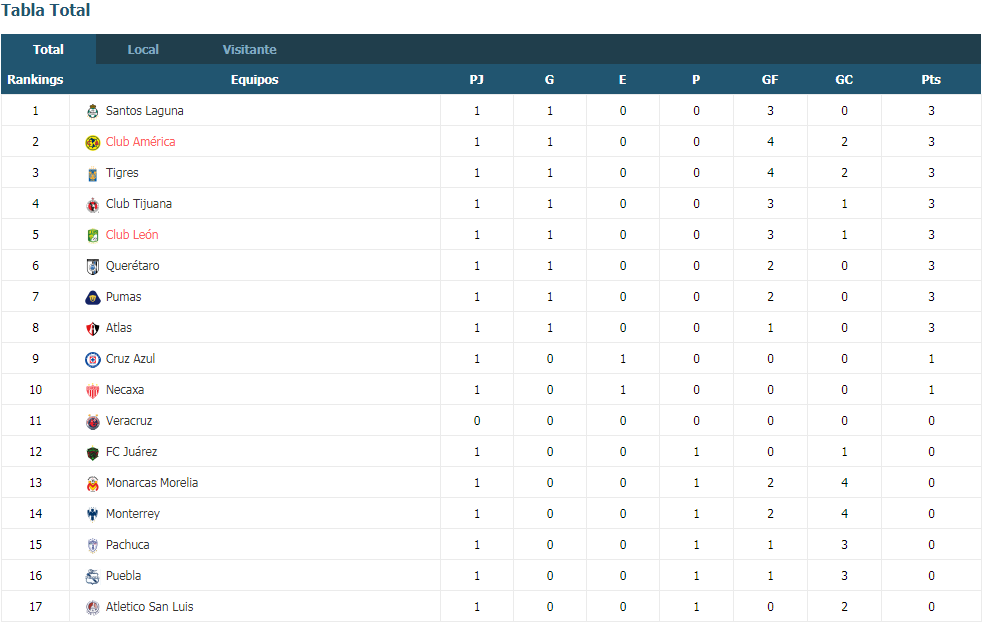Switch to the Visitante tab
The image size is (982, 622).
pyautogui.click(x=249, y=49)
